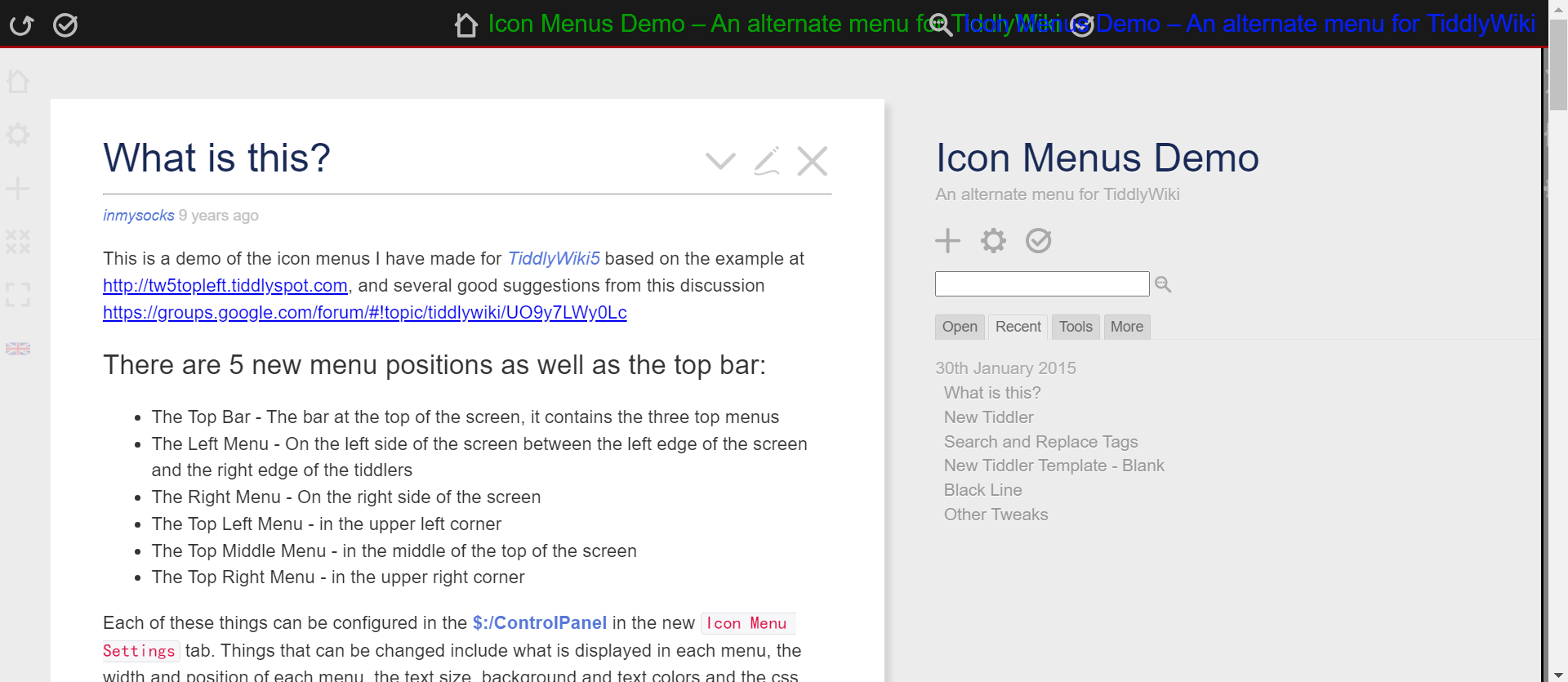Open control panel from sidebar gear icon
The height and width of the screenshot is (682, 1568).
993,241
